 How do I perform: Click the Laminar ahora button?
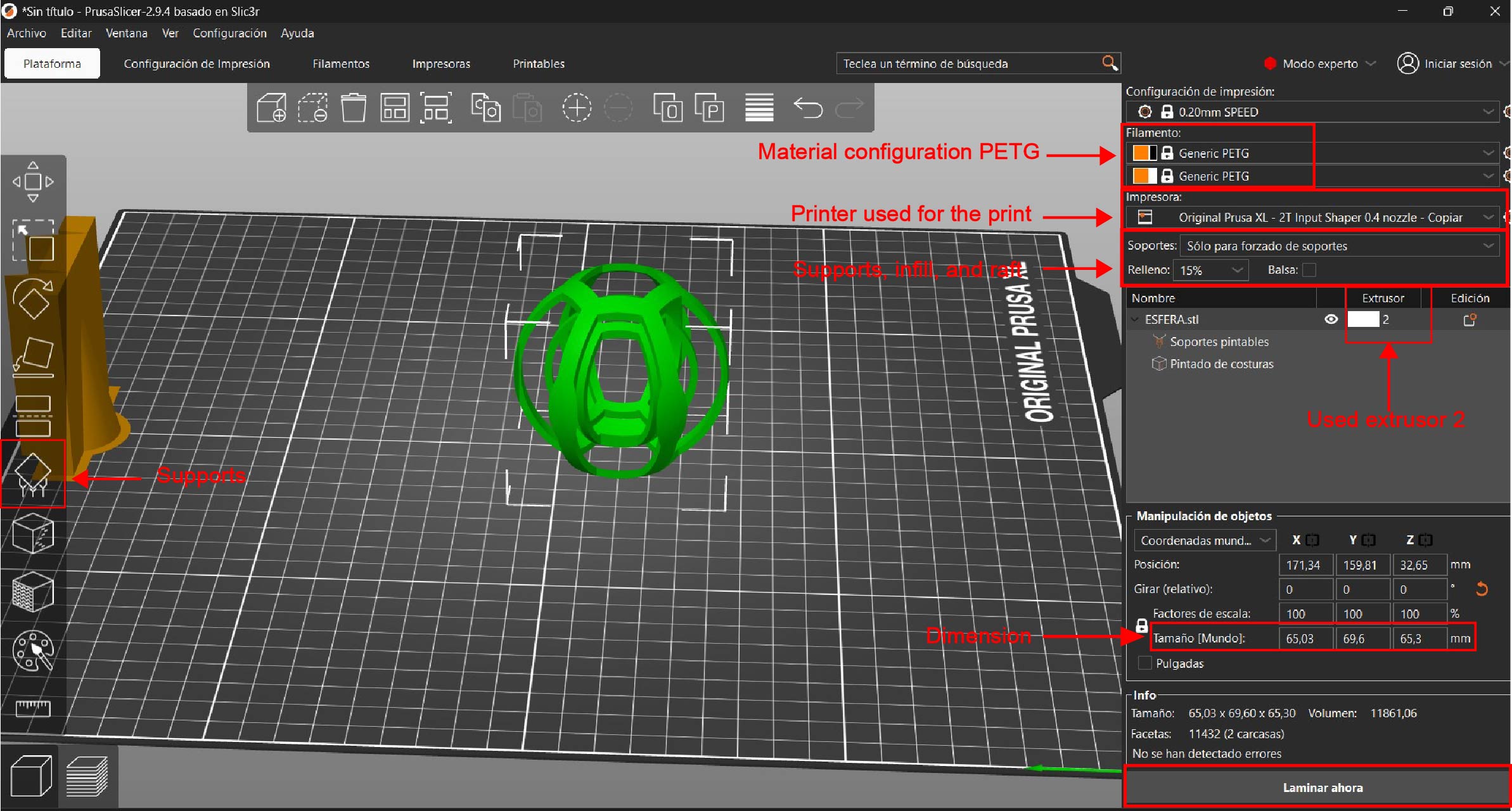click(x=1322, y=788)
